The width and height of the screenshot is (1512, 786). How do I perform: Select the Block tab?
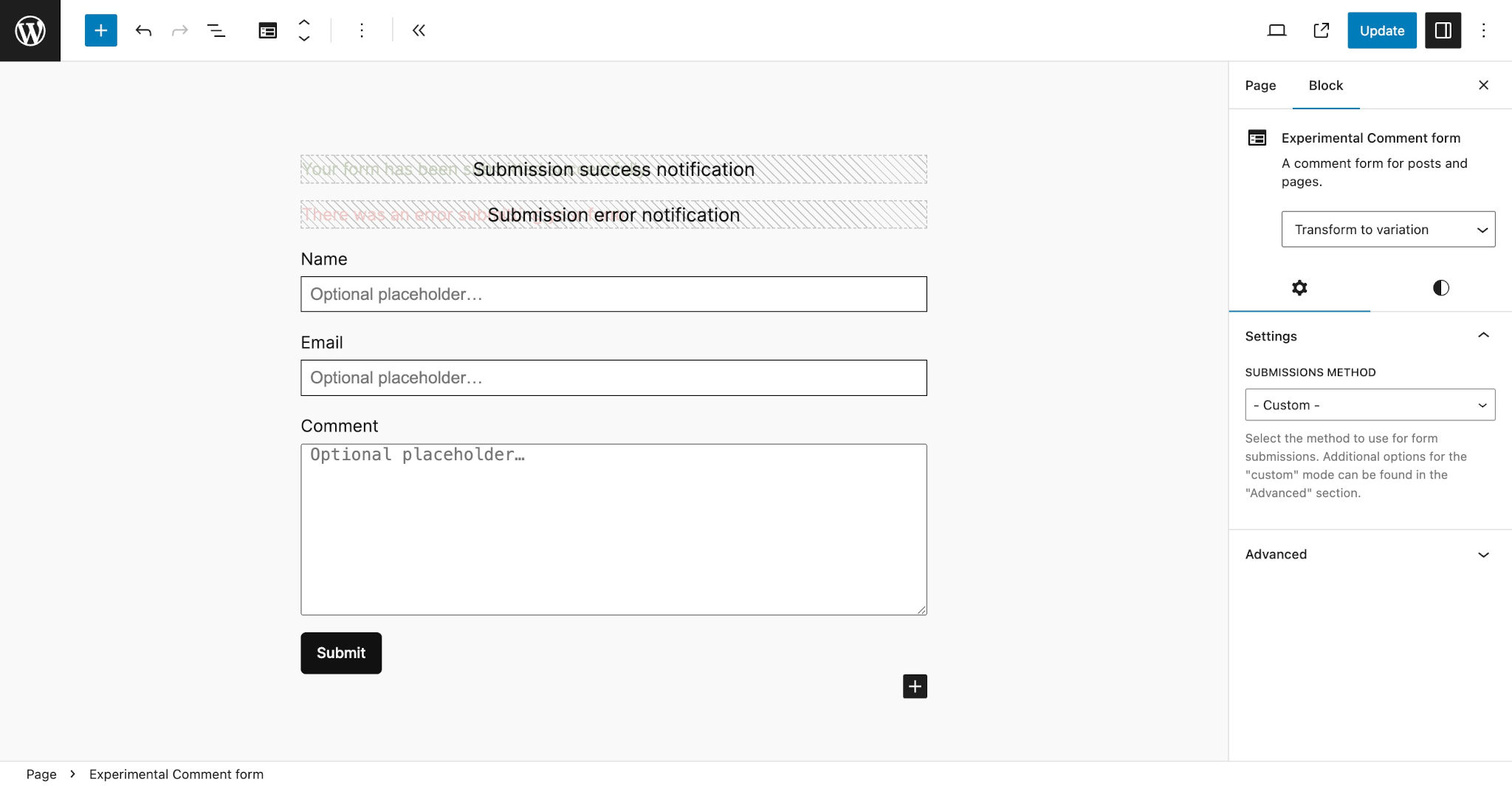[1325, 85]
